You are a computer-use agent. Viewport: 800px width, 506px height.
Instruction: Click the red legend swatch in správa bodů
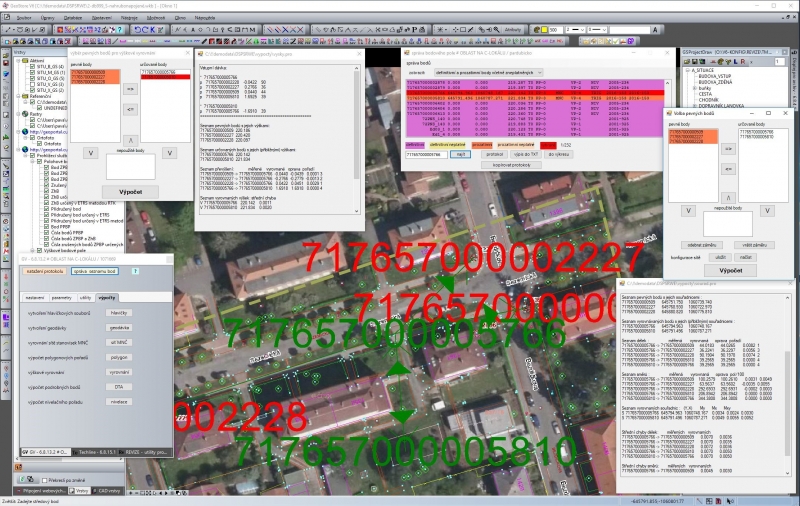pos(548,145)
